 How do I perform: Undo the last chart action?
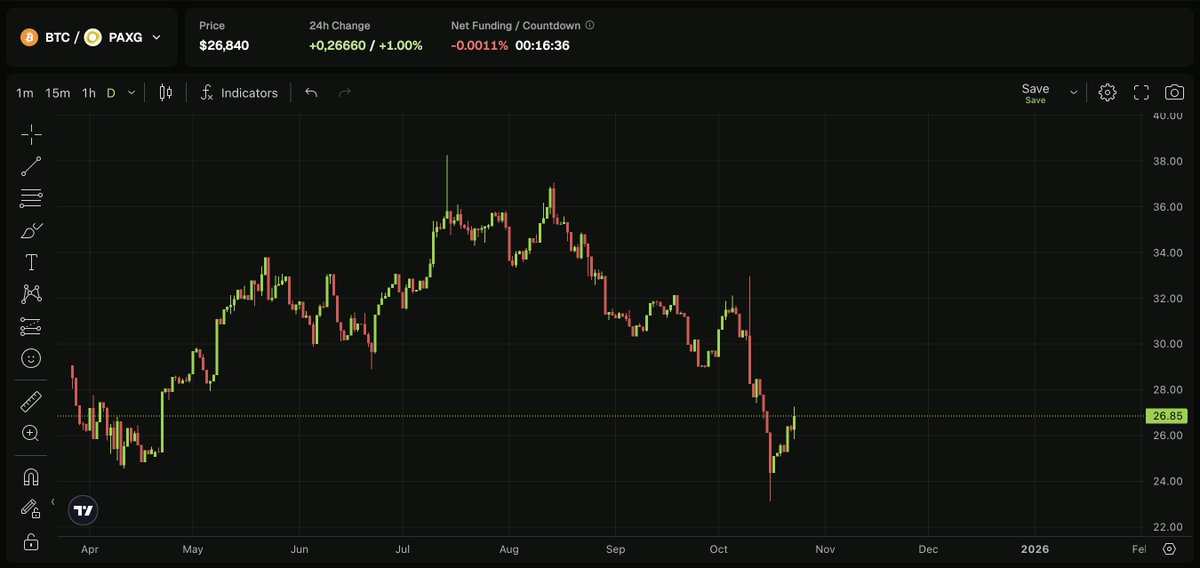(x=311, y=93)
